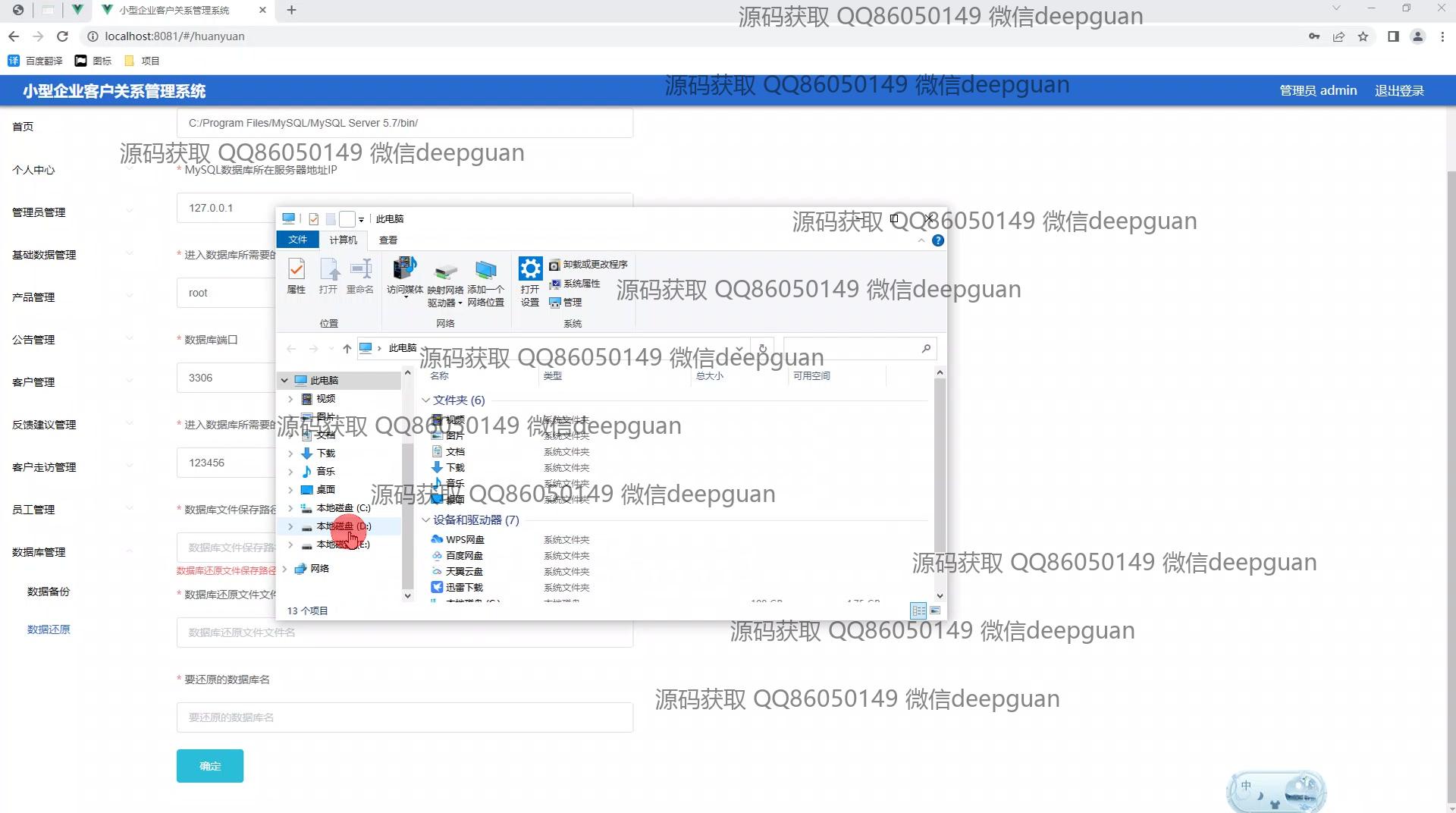Click the quick access properties checkmark icon

click(313, 219)
